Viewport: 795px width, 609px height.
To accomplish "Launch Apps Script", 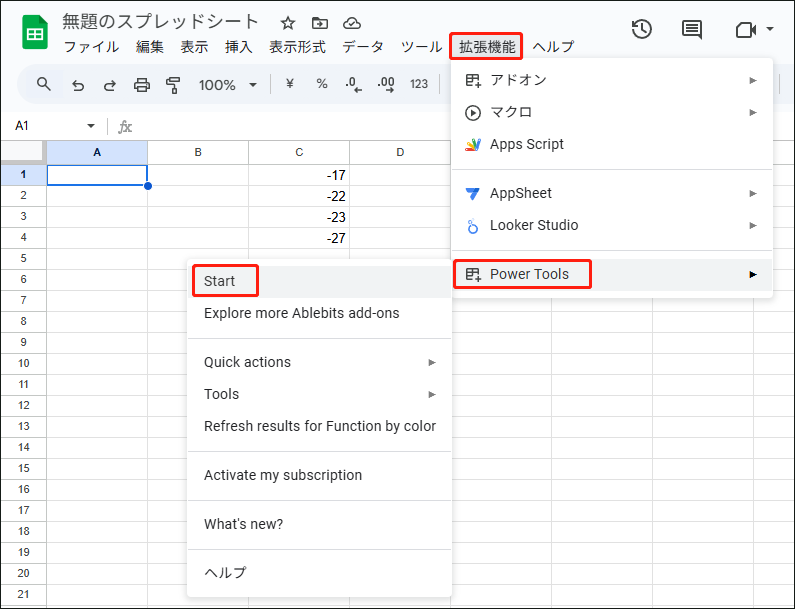I will tap(611, 144).
